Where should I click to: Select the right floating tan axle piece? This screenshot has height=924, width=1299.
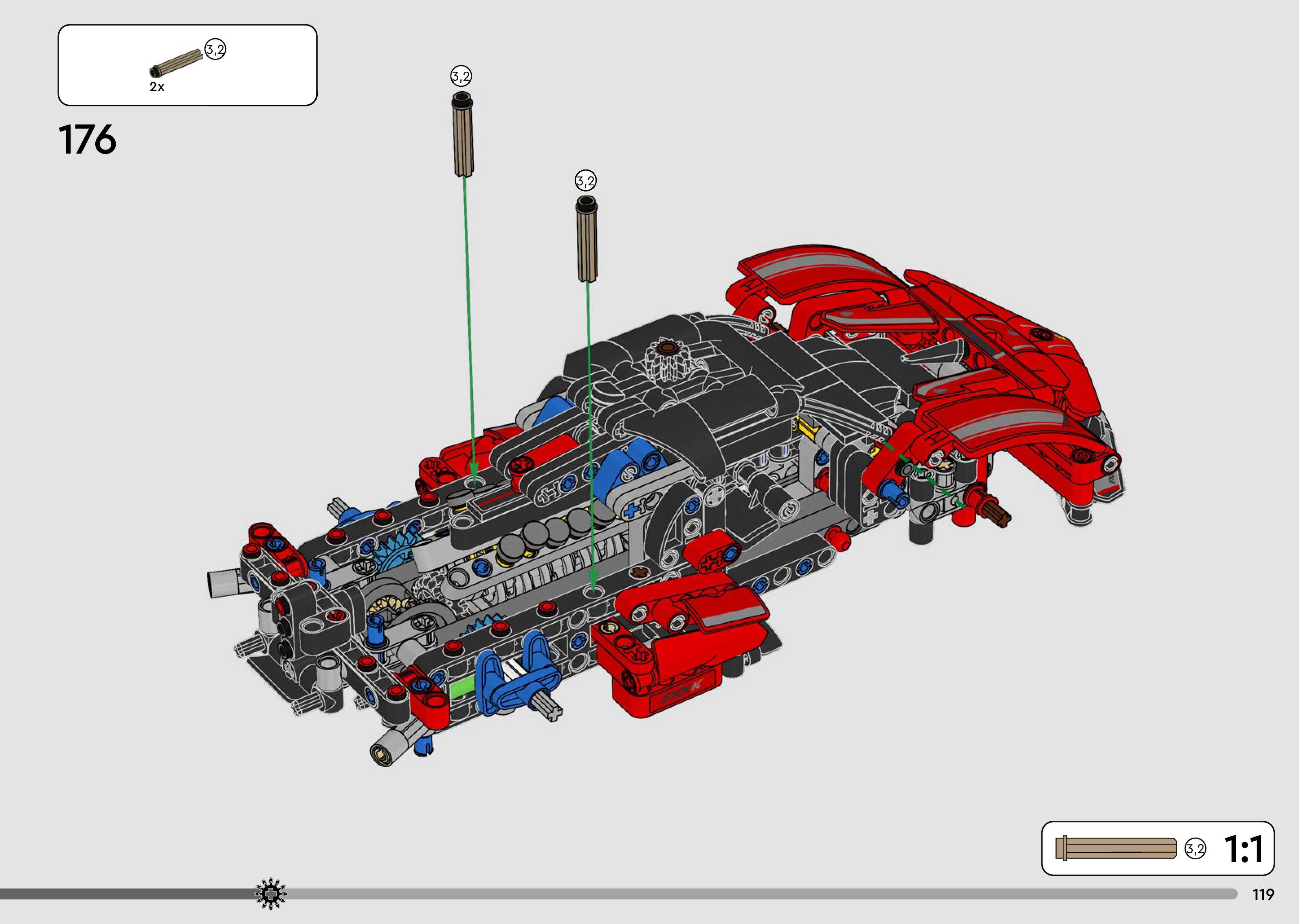pyautogui.click(x=587, y=238)
